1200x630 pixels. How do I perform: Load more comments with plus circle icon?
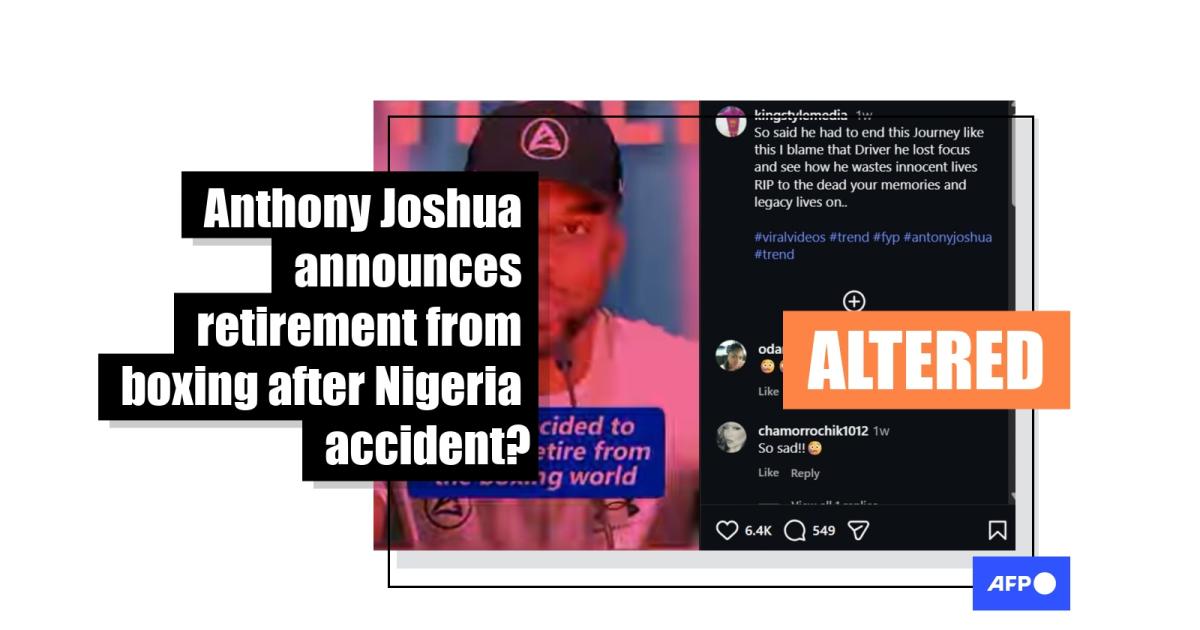854,301
